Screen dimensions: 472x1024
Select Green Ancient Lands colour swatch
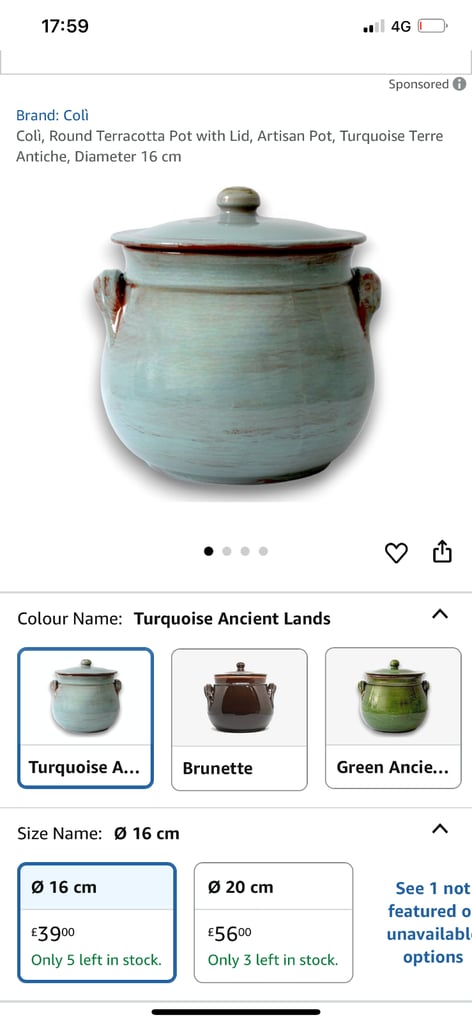393,719
